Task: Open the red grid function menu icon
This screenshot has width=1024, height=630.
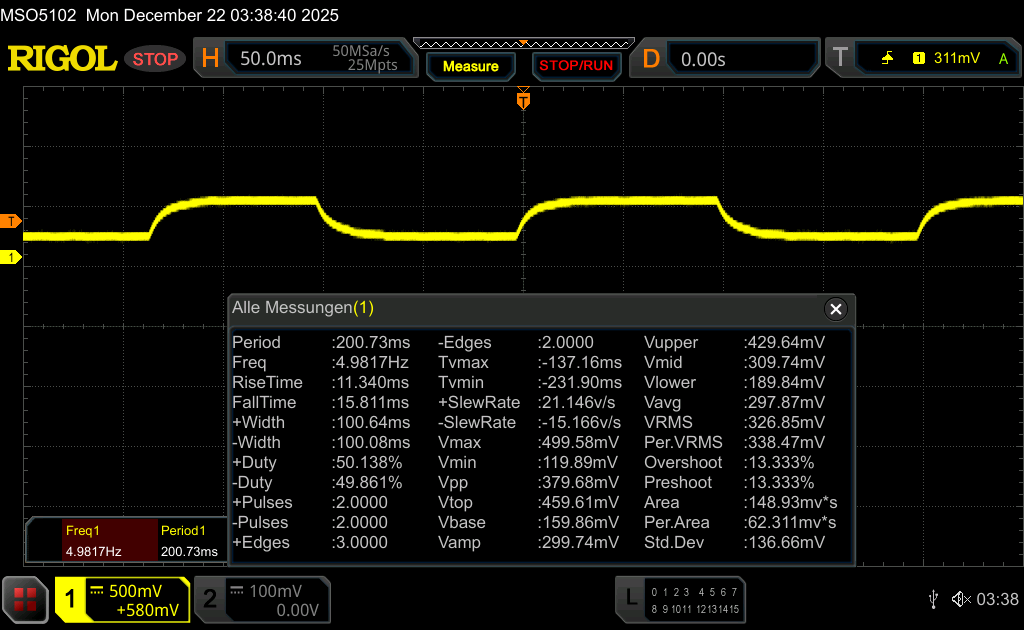Action: pos(25,598)
